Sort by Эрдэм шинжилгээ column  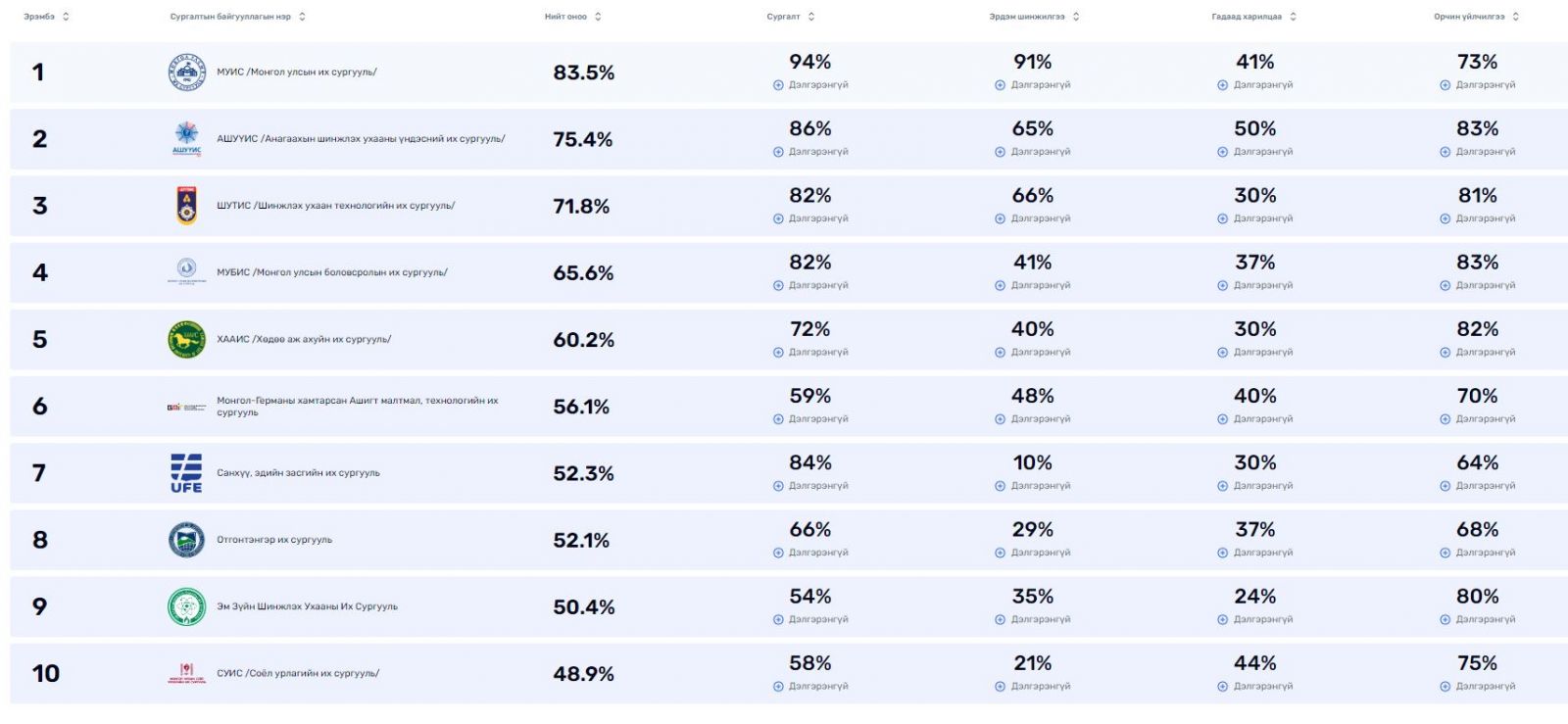tap(1034, 17)
